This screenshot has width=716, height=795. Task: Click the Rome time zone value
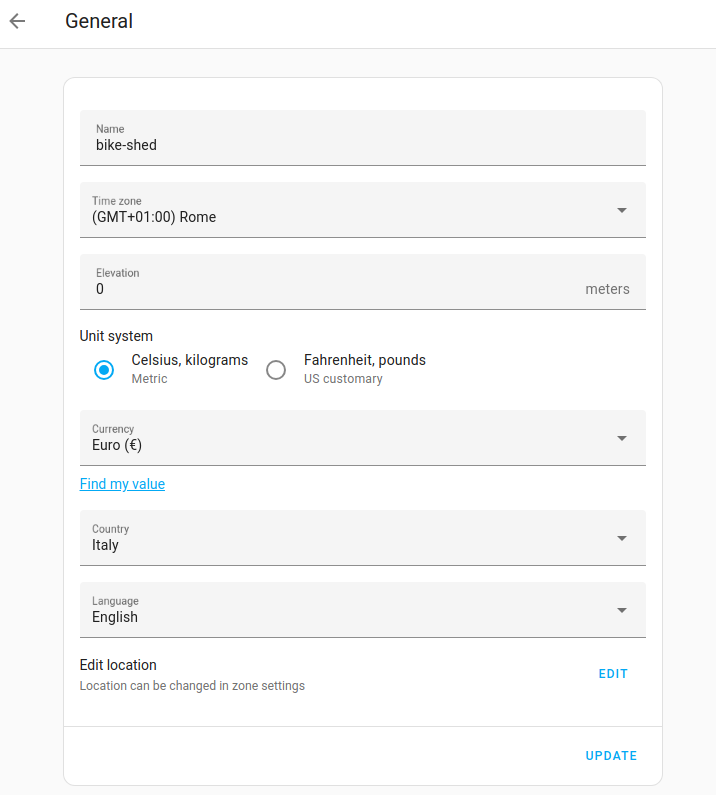click(154, 217)
